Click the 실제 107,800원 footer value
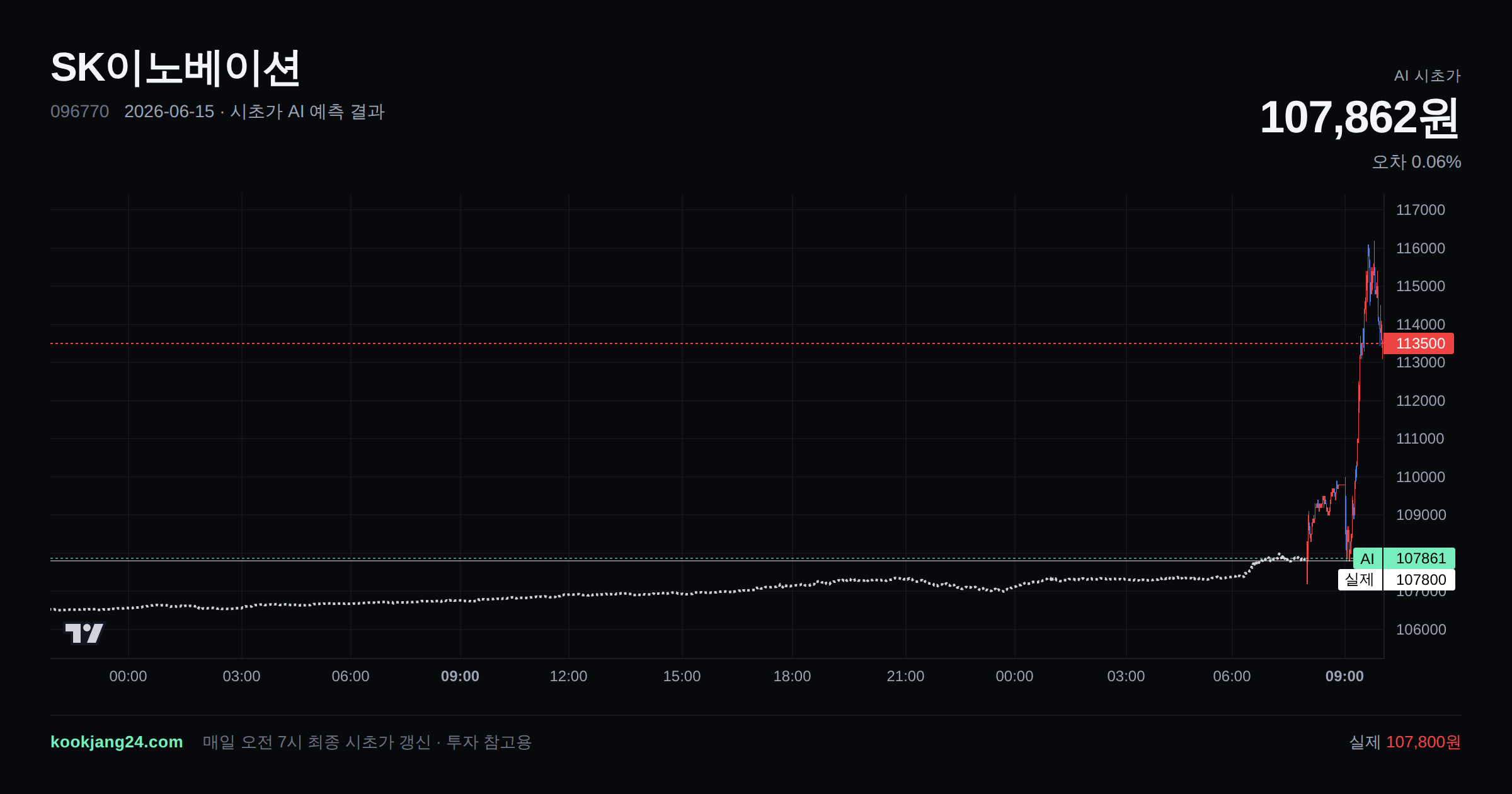The image size is (1512, 794). 1405,742
